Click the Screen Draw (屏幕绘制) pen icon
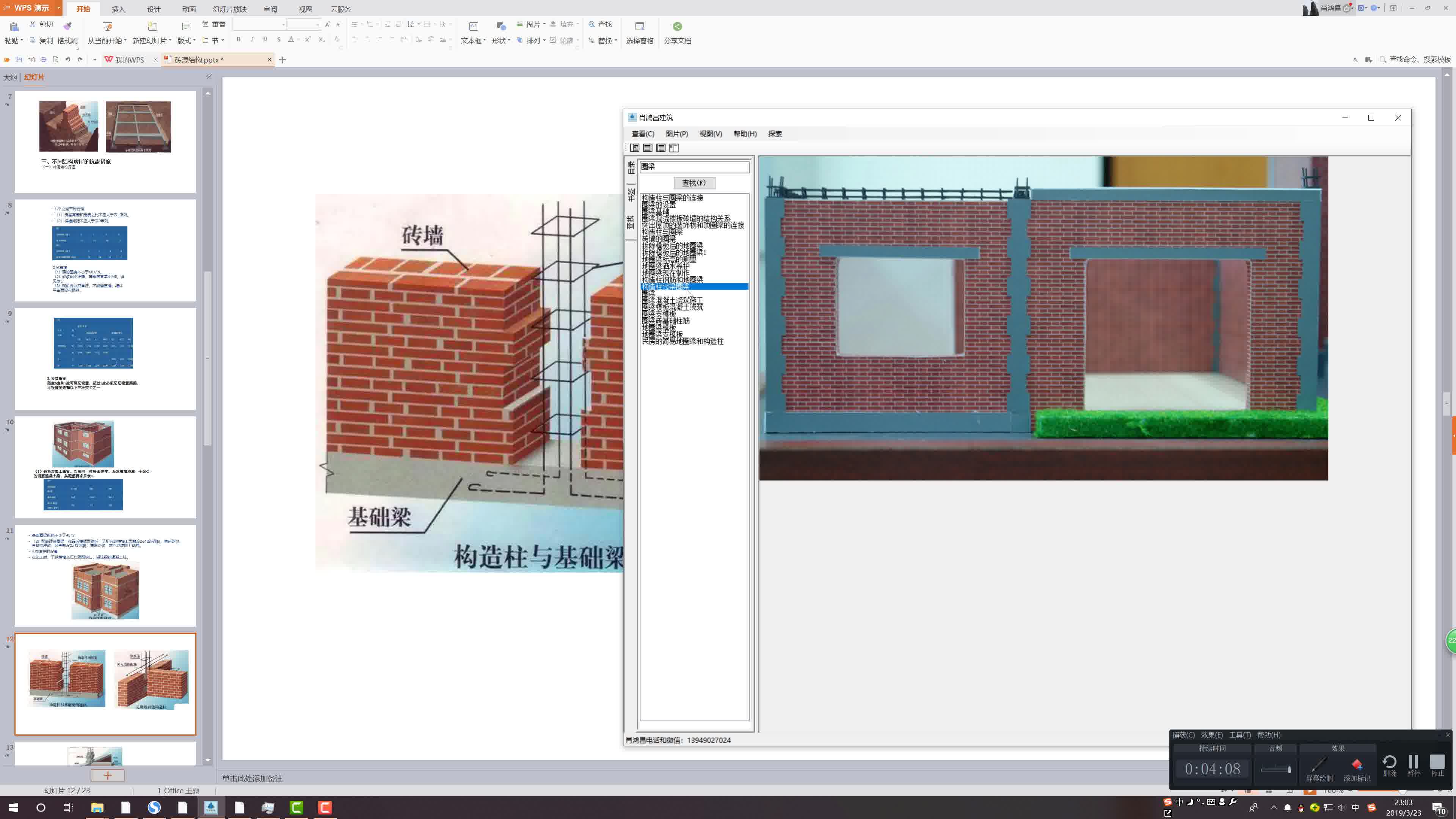The image size is (1456, 819). 1319,764
